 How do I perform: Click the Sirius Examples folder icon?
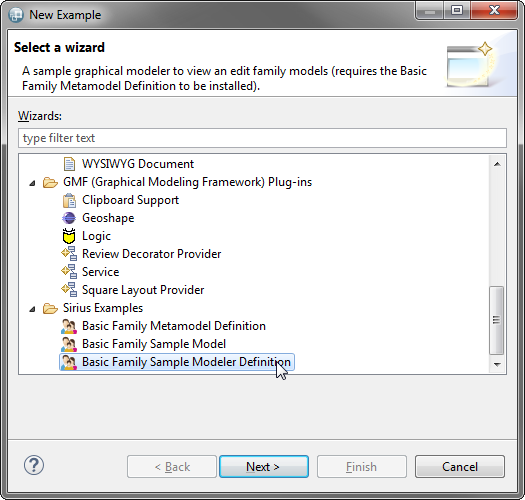coord(50,308)
